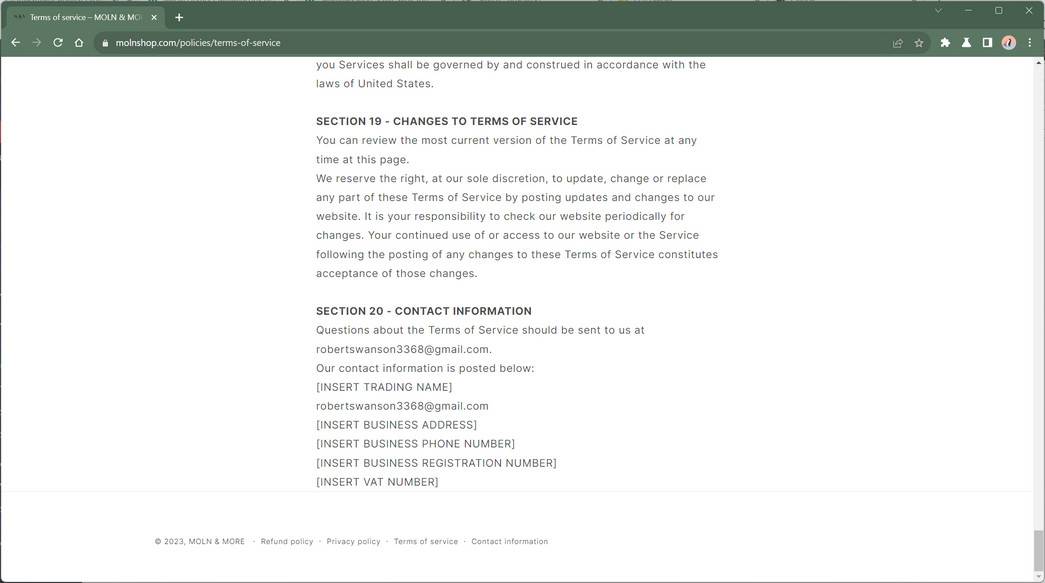Open the Chrome three-dot menu
The image size is (1045, 583).
[1029, 43]
